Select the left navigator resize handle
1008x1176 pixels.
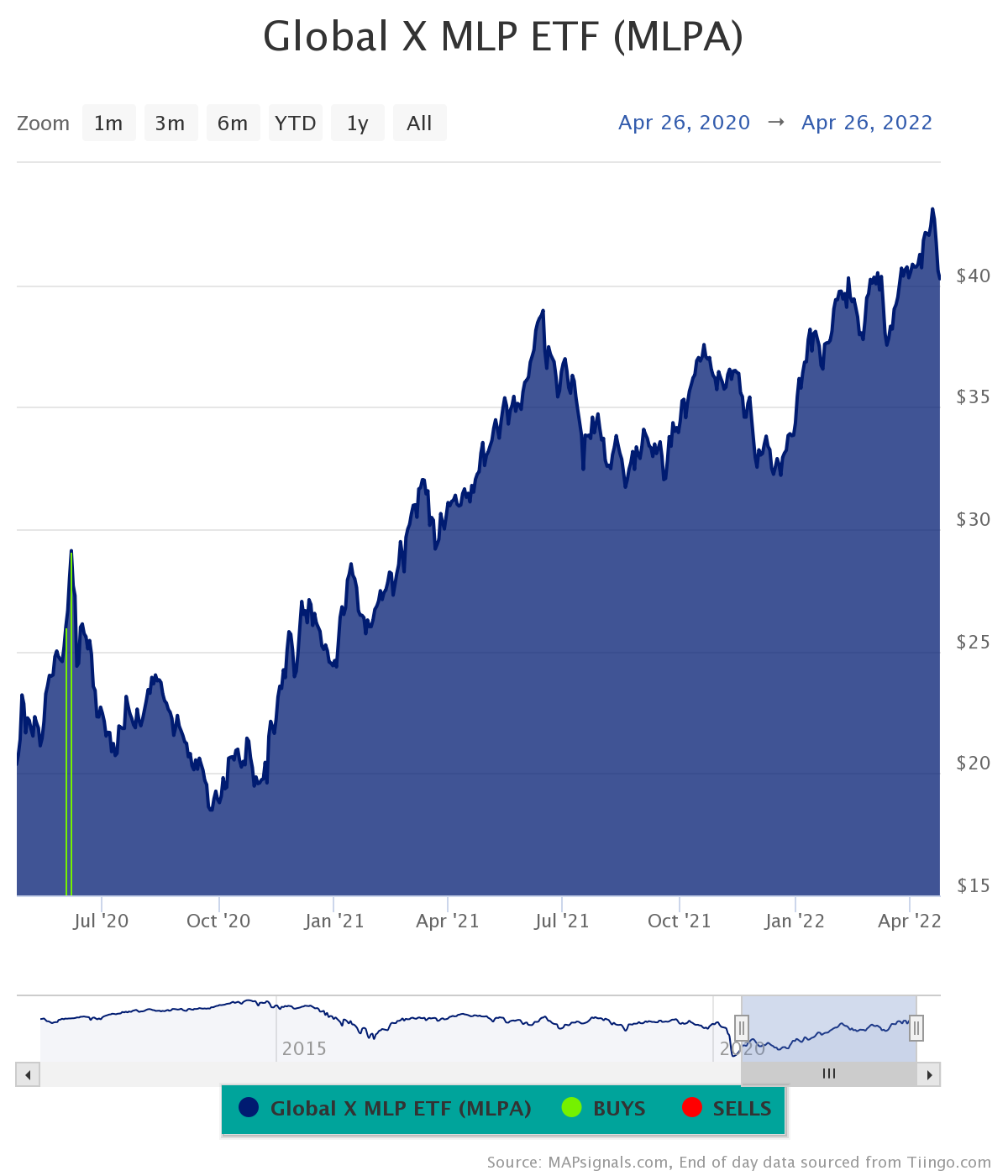click(742, 1027)
